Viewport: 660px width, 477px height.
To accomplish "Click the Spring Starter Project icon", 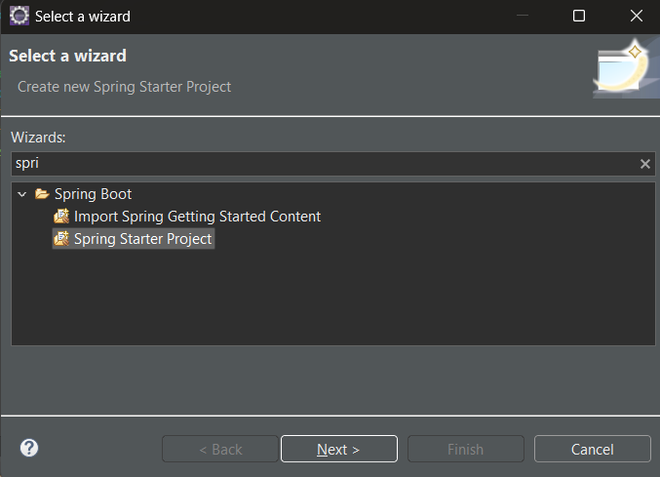I will coord(62,239).
